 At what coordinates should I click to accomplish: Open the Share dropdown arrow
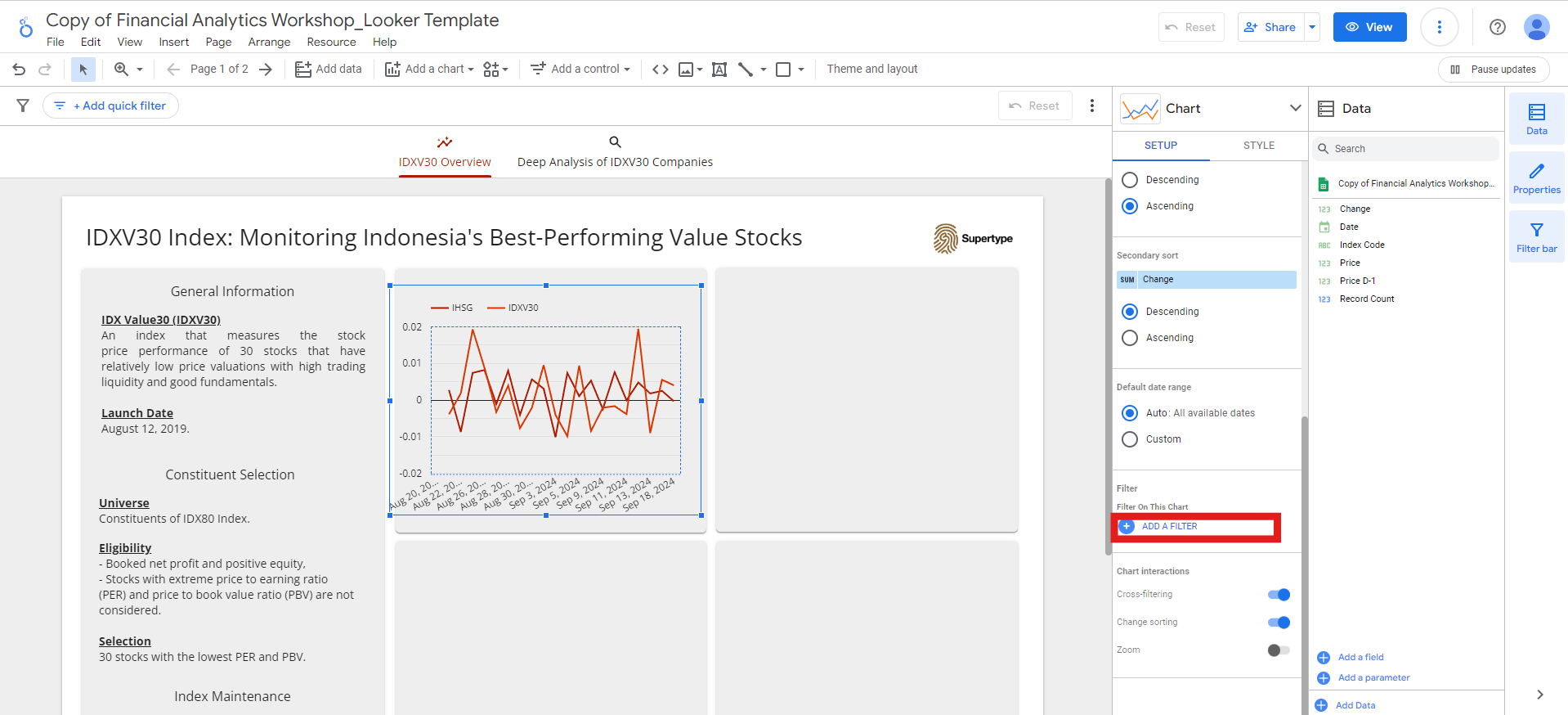(x=1312, y=27)
